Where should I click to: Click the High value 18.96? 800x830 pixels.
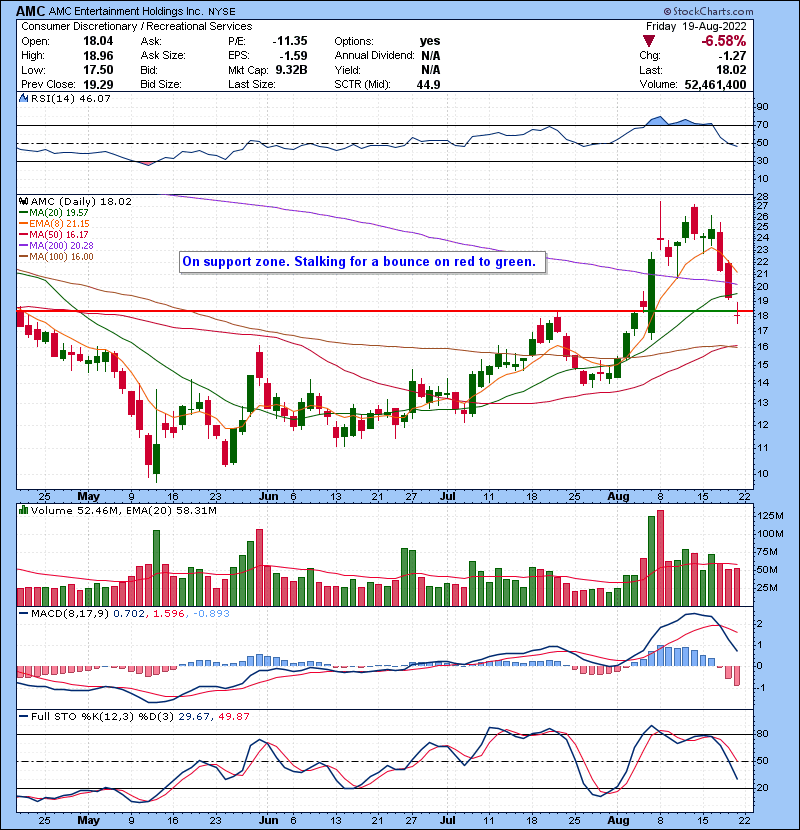click(98, 56)
